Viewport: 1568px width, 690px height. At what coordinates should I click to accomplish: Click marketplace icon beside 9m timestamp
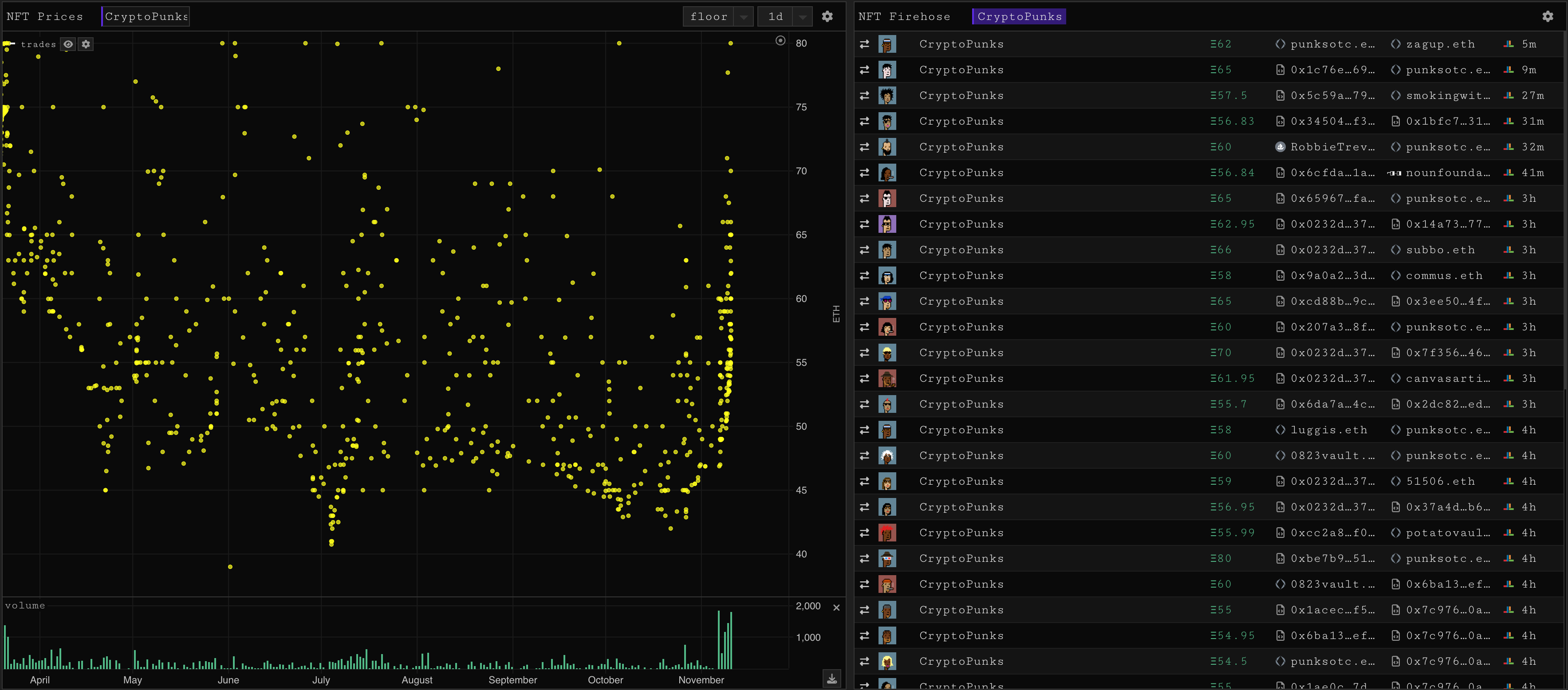[1509, 70]
